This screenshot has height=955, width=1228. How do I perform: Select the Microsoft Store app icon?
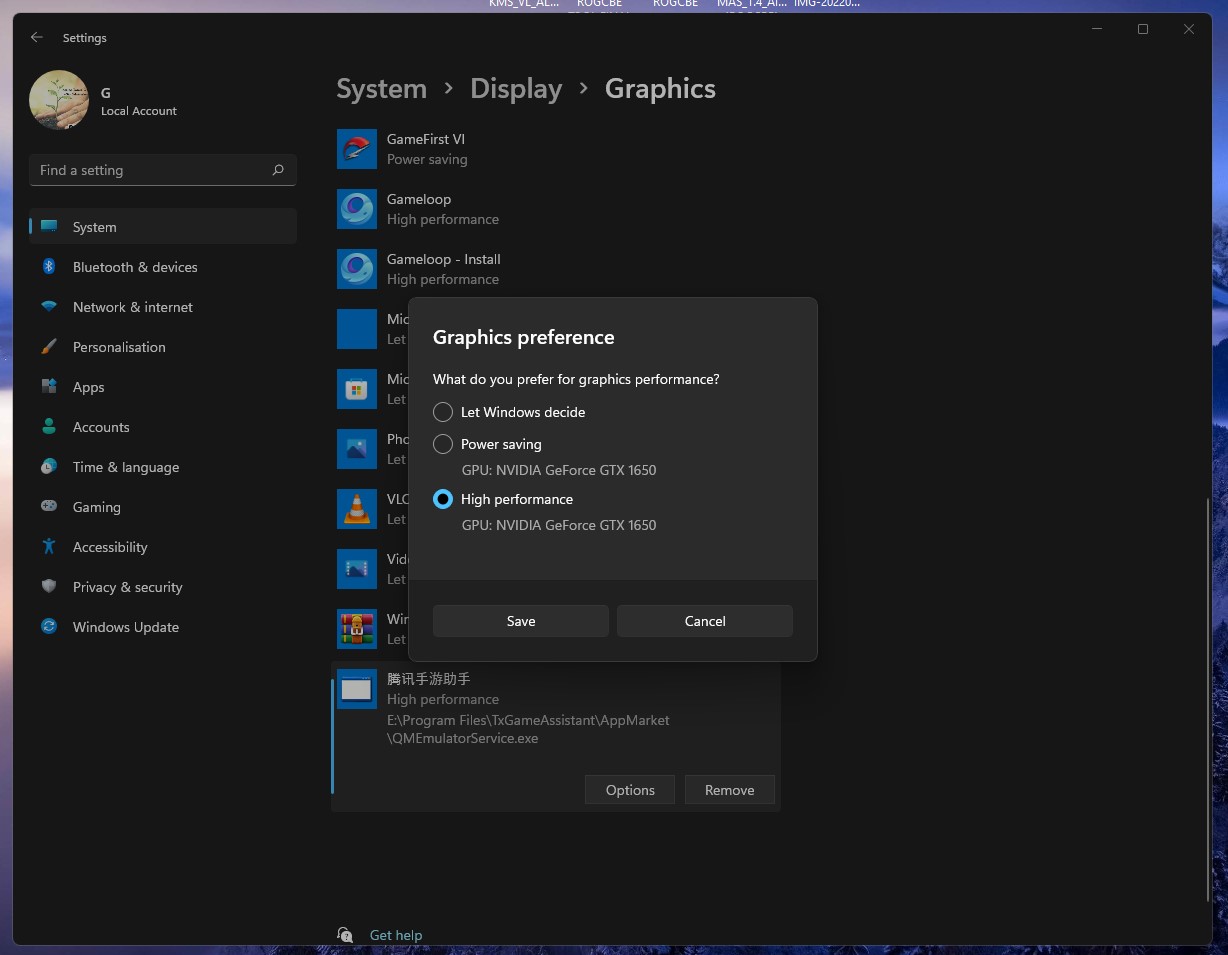[x=357, y=389]
